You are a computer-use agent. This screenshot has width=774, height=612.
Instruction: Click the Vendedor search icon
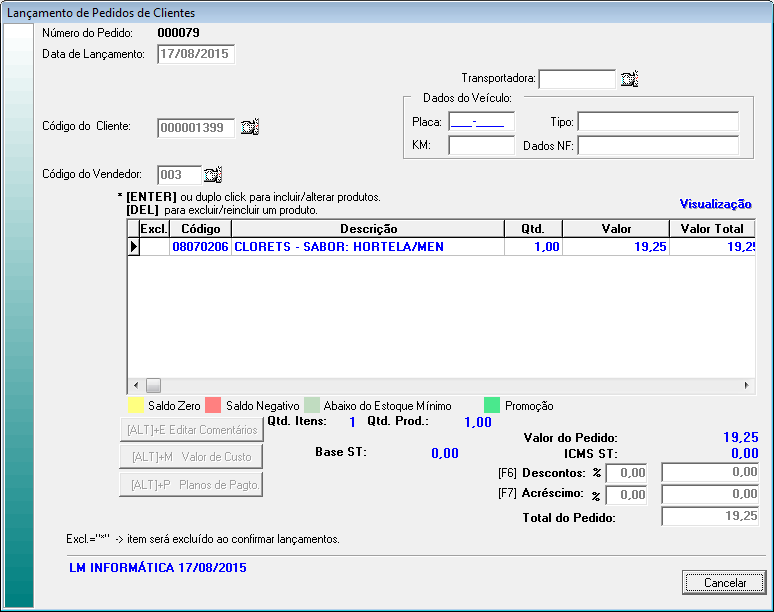click(212, 175)
